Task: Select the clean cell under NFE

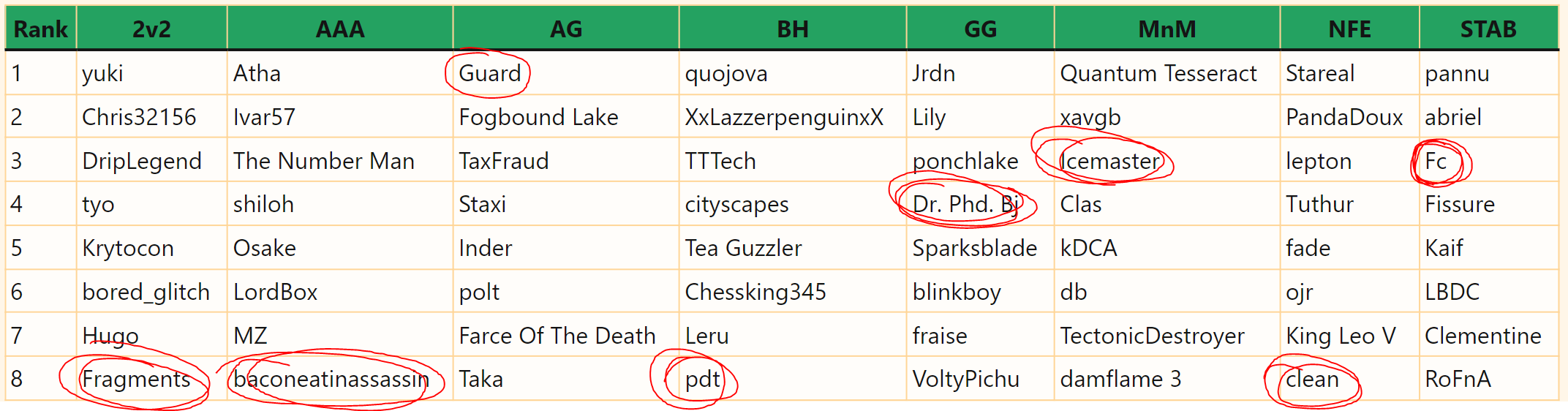Action: point(1350,379)
